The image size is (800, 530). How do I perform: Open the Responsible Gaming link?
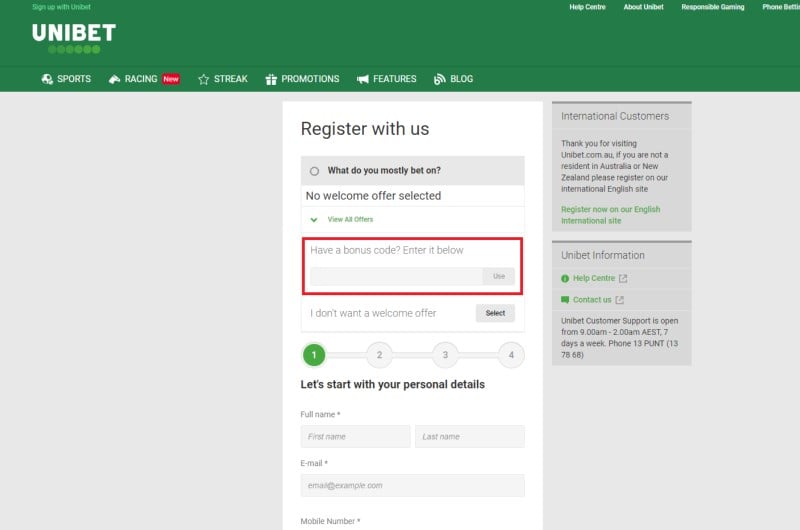pyautogui.click(x=713, y=7)
